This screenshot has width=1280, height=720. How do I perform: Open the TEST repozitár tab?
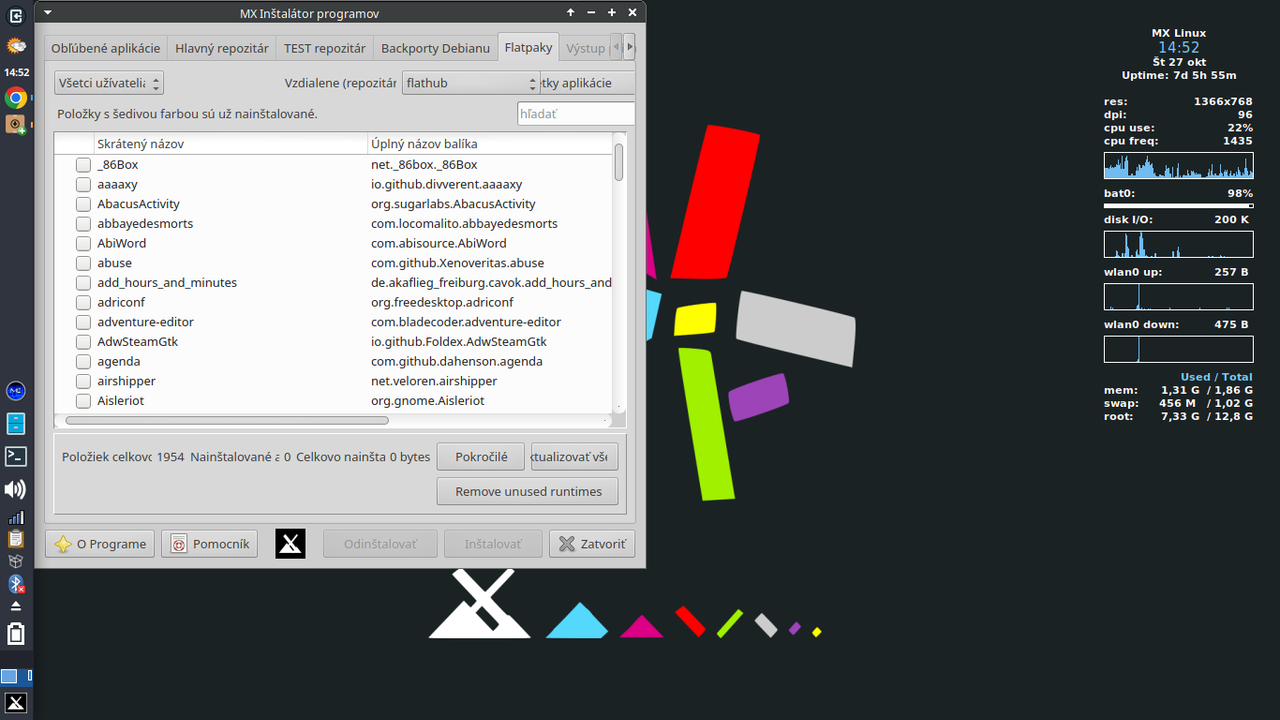pos(324,47)
